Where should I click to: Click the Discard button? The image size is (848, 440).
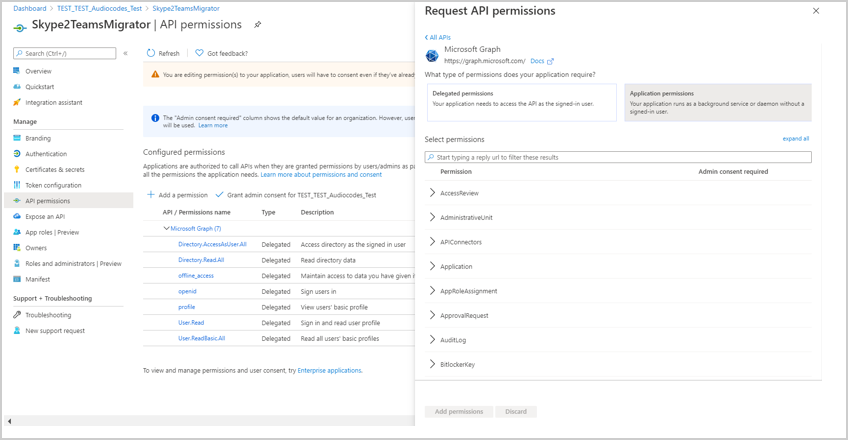click(x=516, y=411)
